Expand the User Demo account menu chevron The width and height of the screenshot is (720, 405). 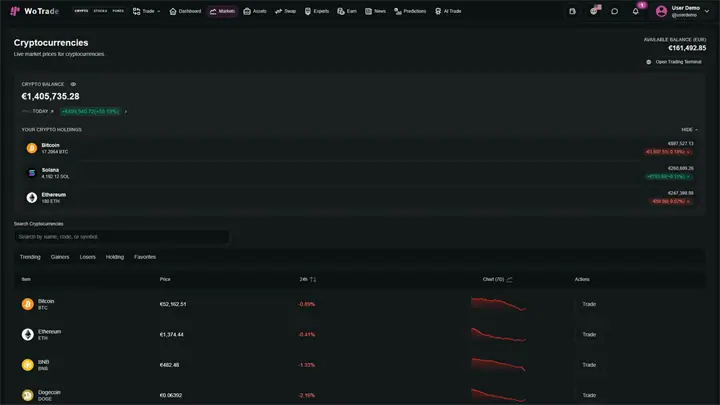pos(707,11)
